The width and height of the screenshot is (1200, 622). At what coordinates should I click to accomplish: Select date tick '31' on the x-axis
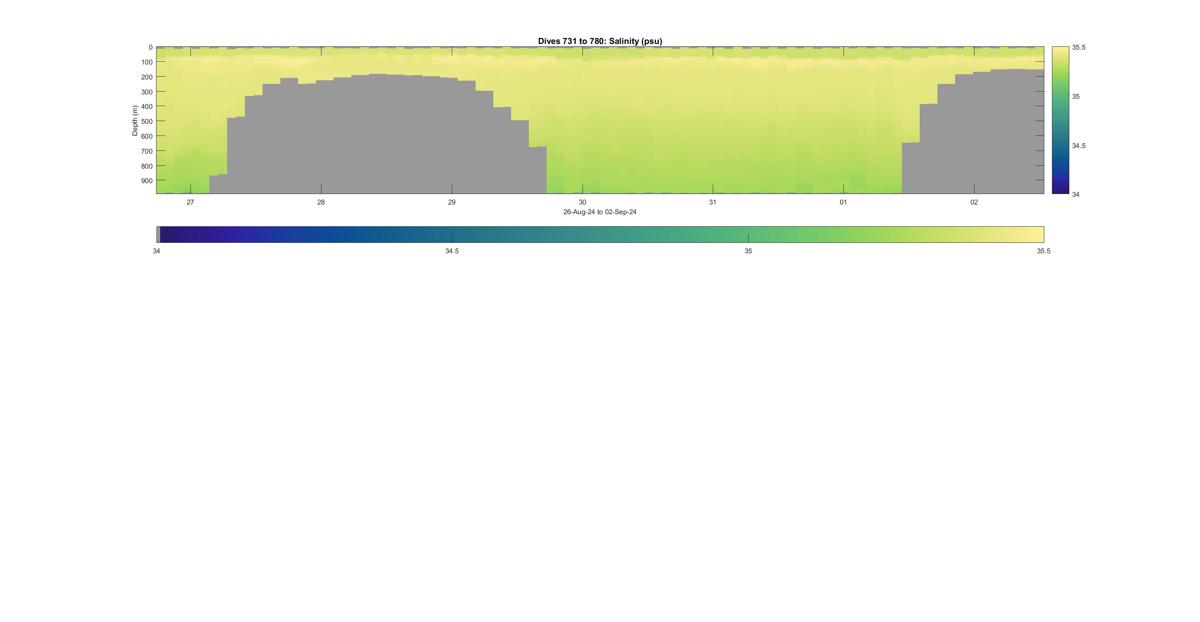pos(713,202)
